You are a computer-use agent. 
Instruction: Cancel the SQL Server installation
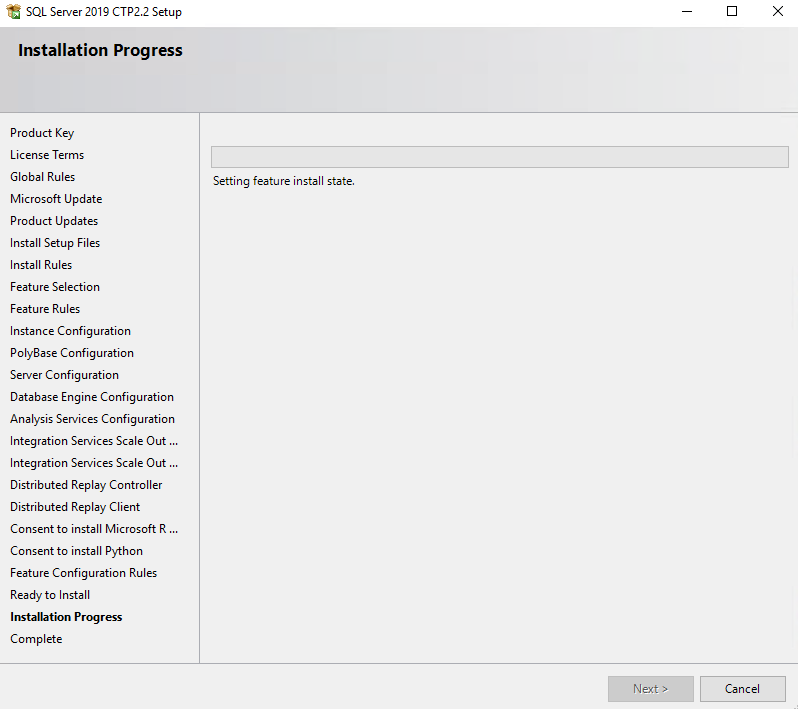point(743,689)
